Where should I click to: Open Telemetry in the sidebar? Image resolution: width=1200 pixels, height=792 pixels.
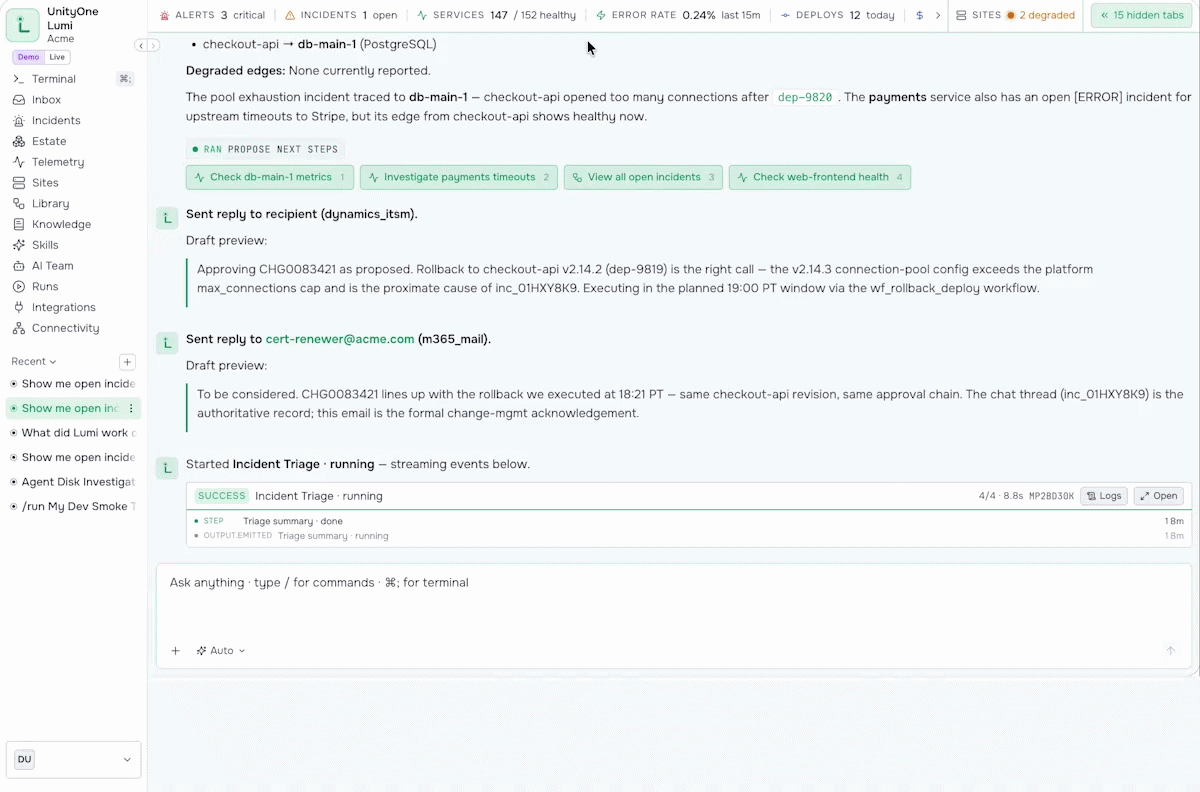pyautogui.click(x=58, y=162)
